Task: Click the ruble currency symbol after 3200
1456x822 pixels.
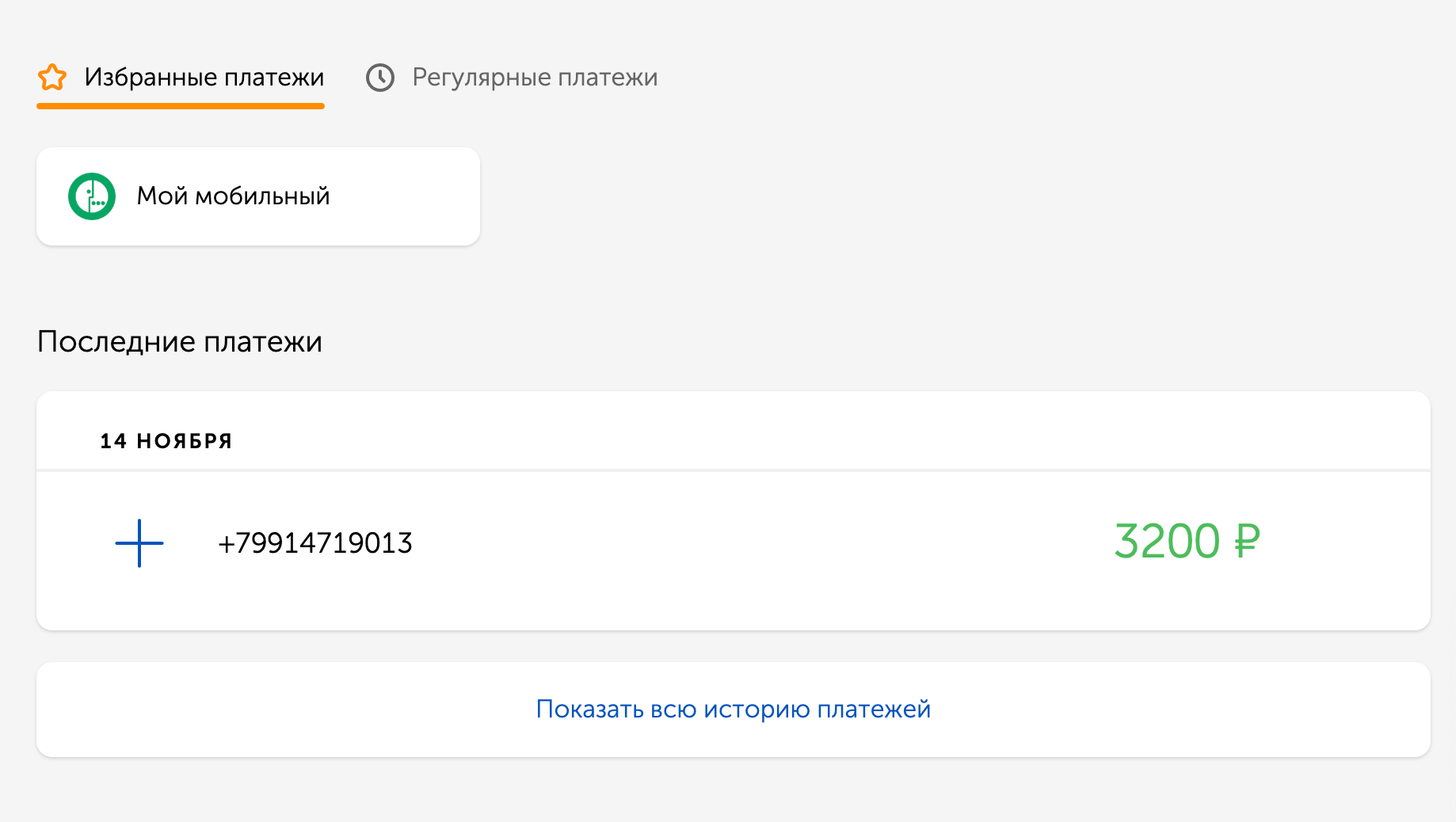Action: click(1247, 542)
